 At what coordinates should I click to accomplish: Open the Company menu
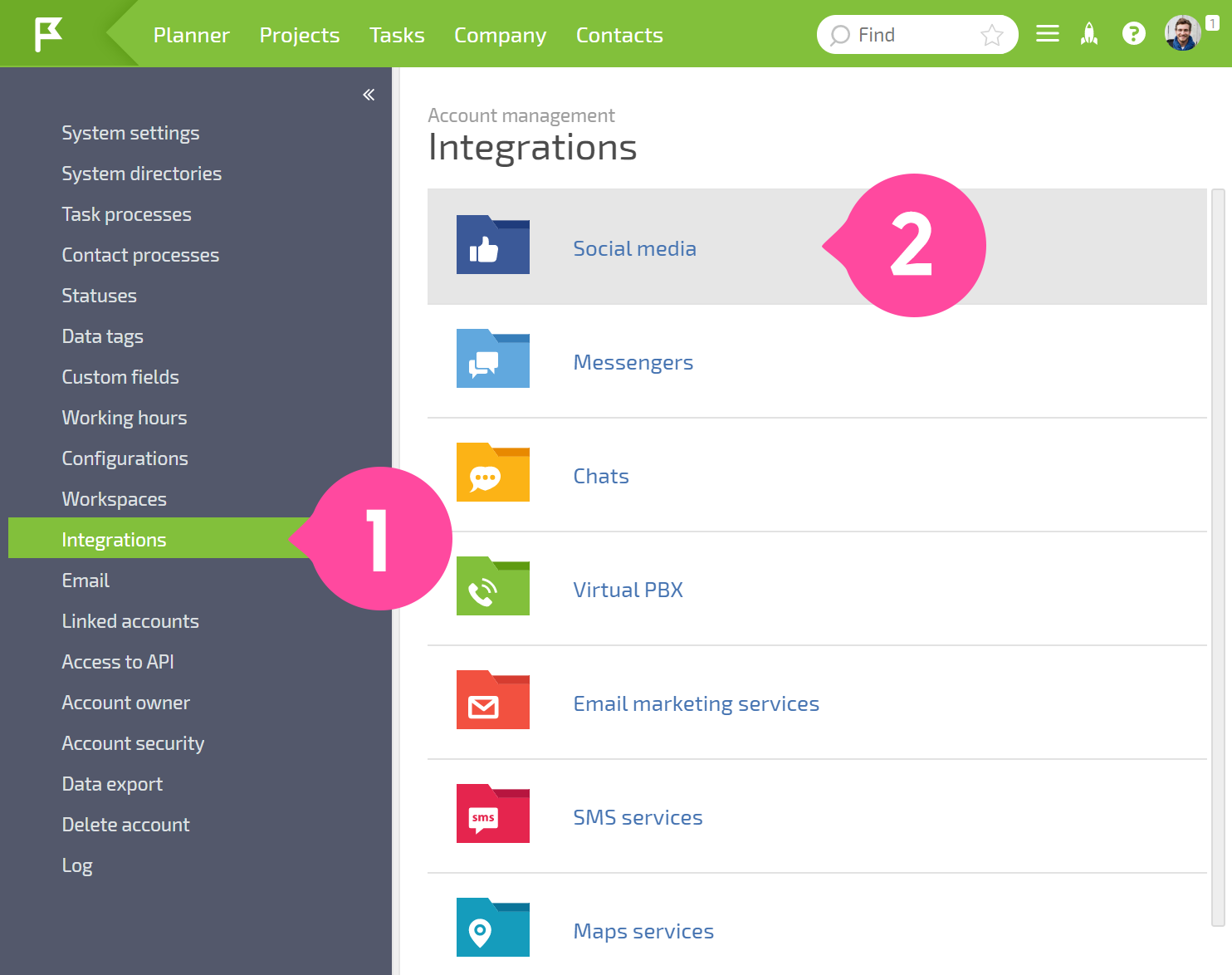501,36
